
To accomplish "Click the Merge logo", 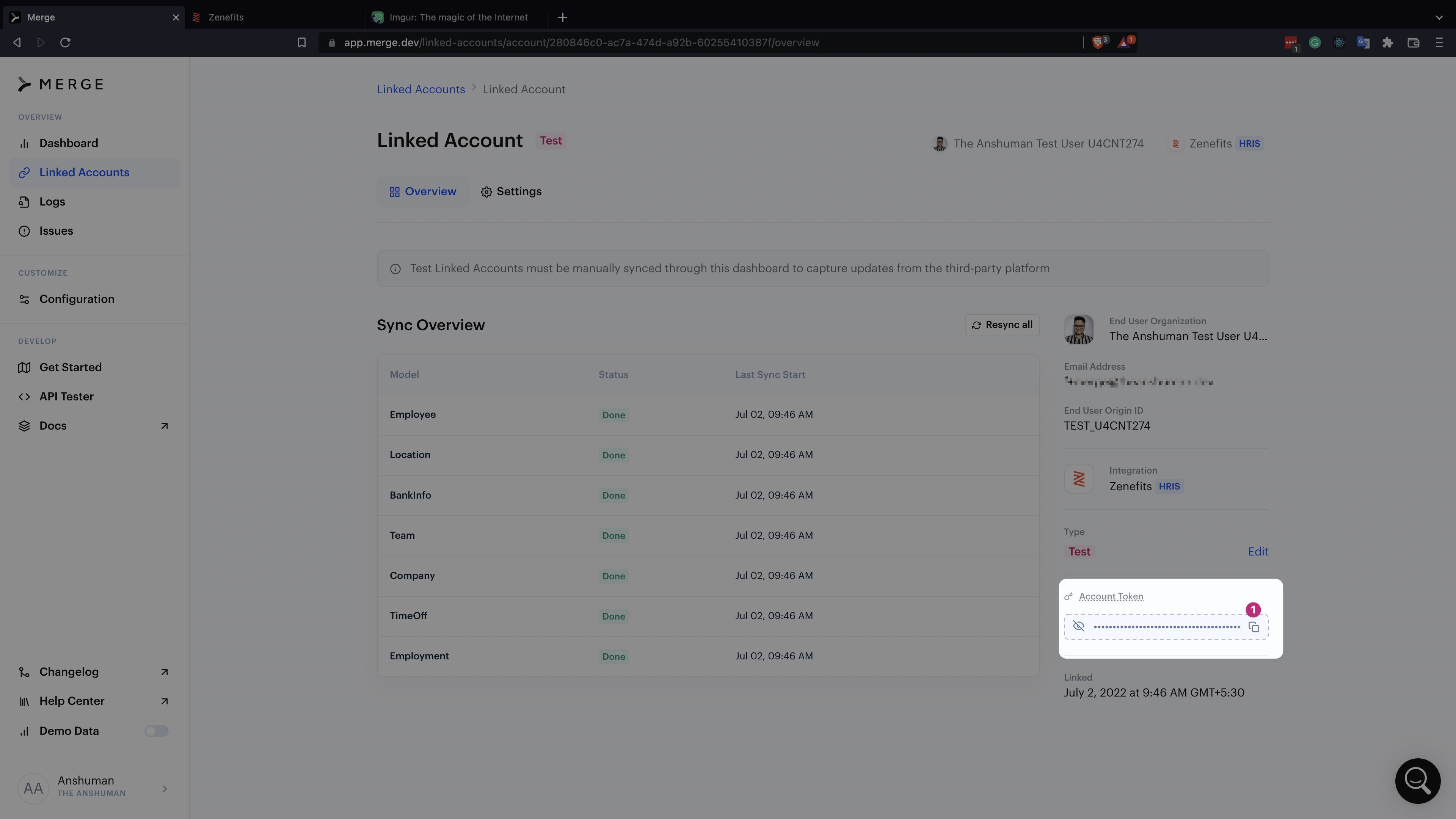I will coord(61,84).
